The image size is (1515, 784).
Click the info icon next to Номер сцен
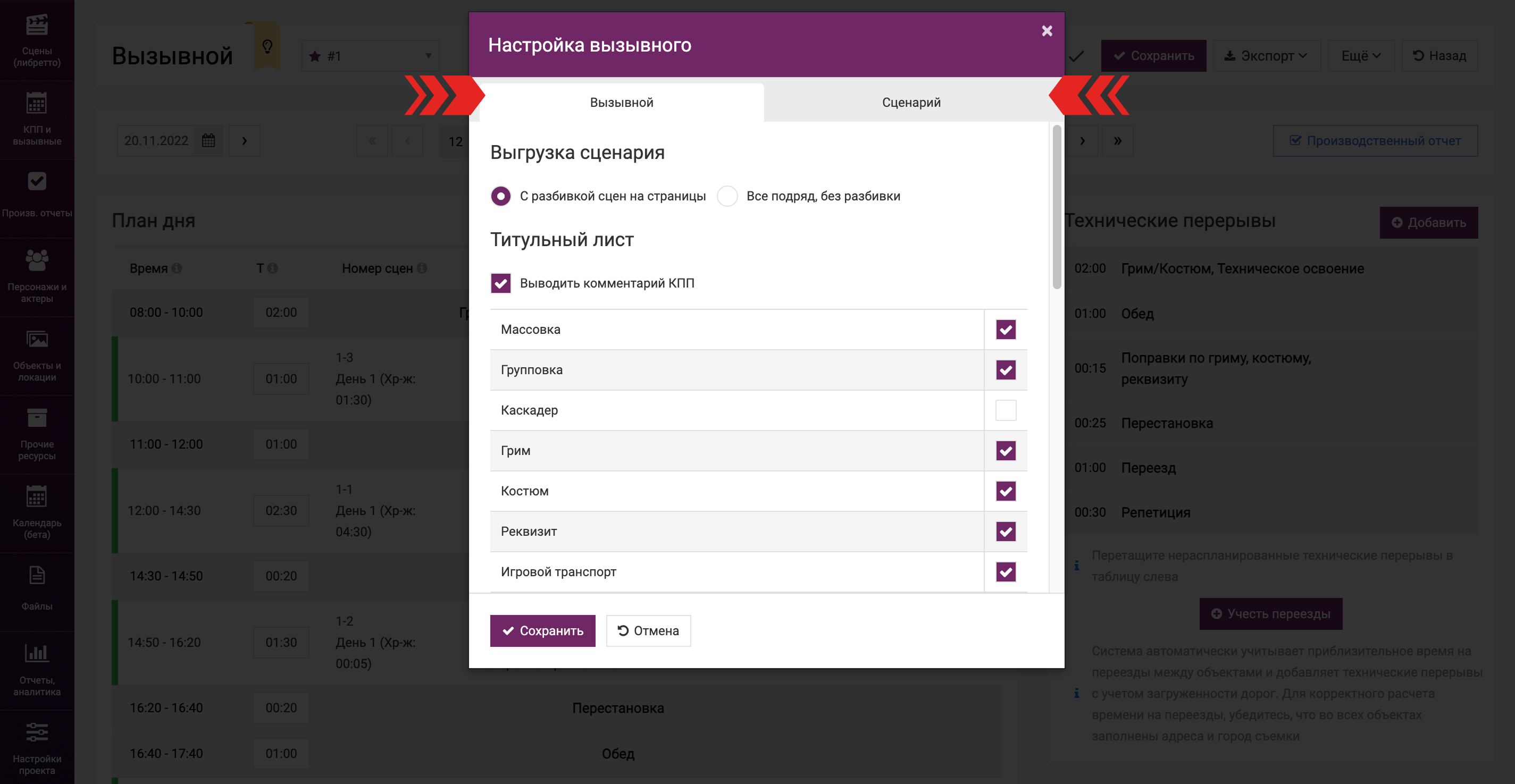422,268
